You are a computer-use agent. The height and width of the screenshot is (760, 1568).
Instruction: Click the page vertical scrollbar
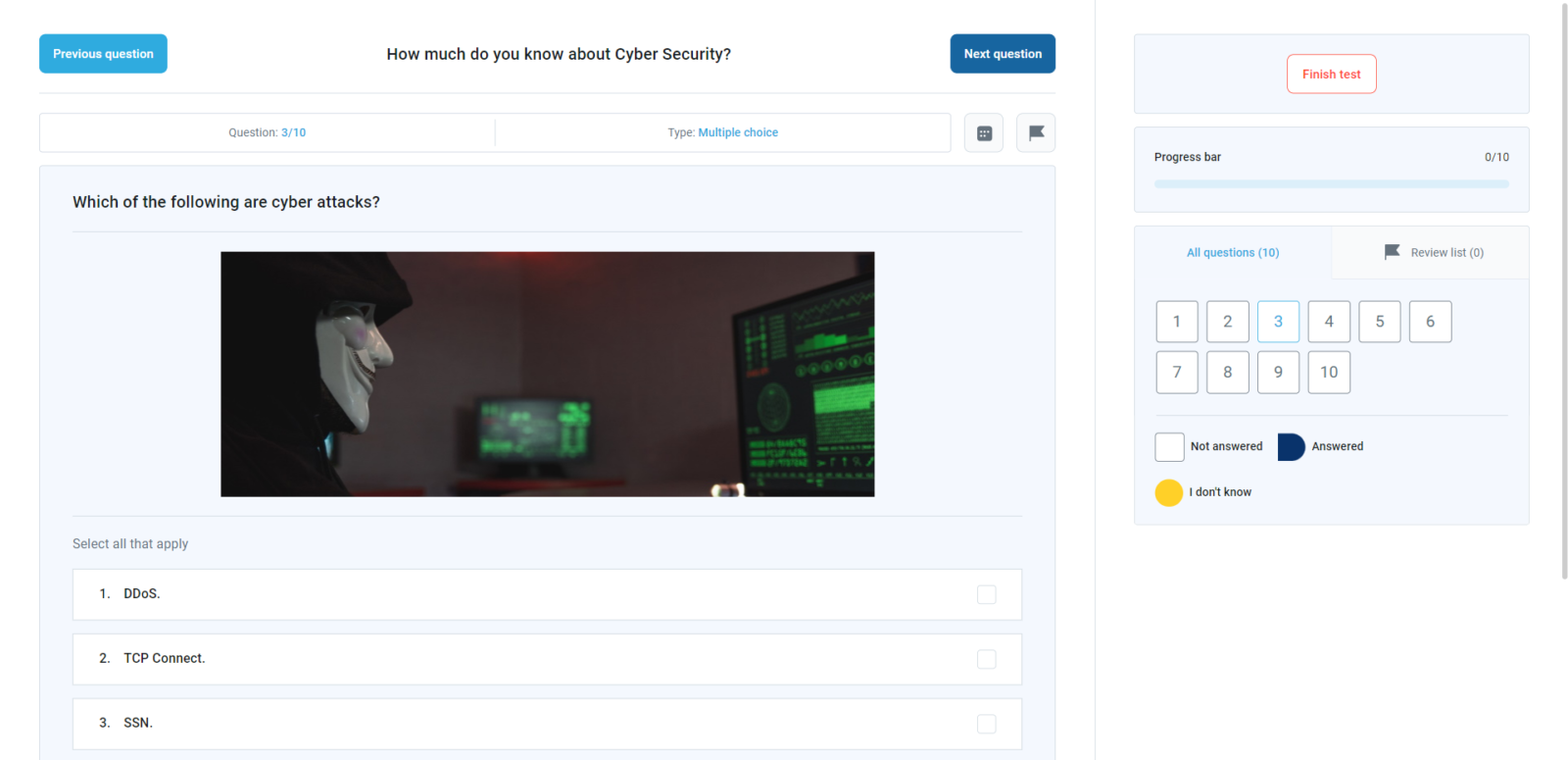click(x=1564, y=294)
